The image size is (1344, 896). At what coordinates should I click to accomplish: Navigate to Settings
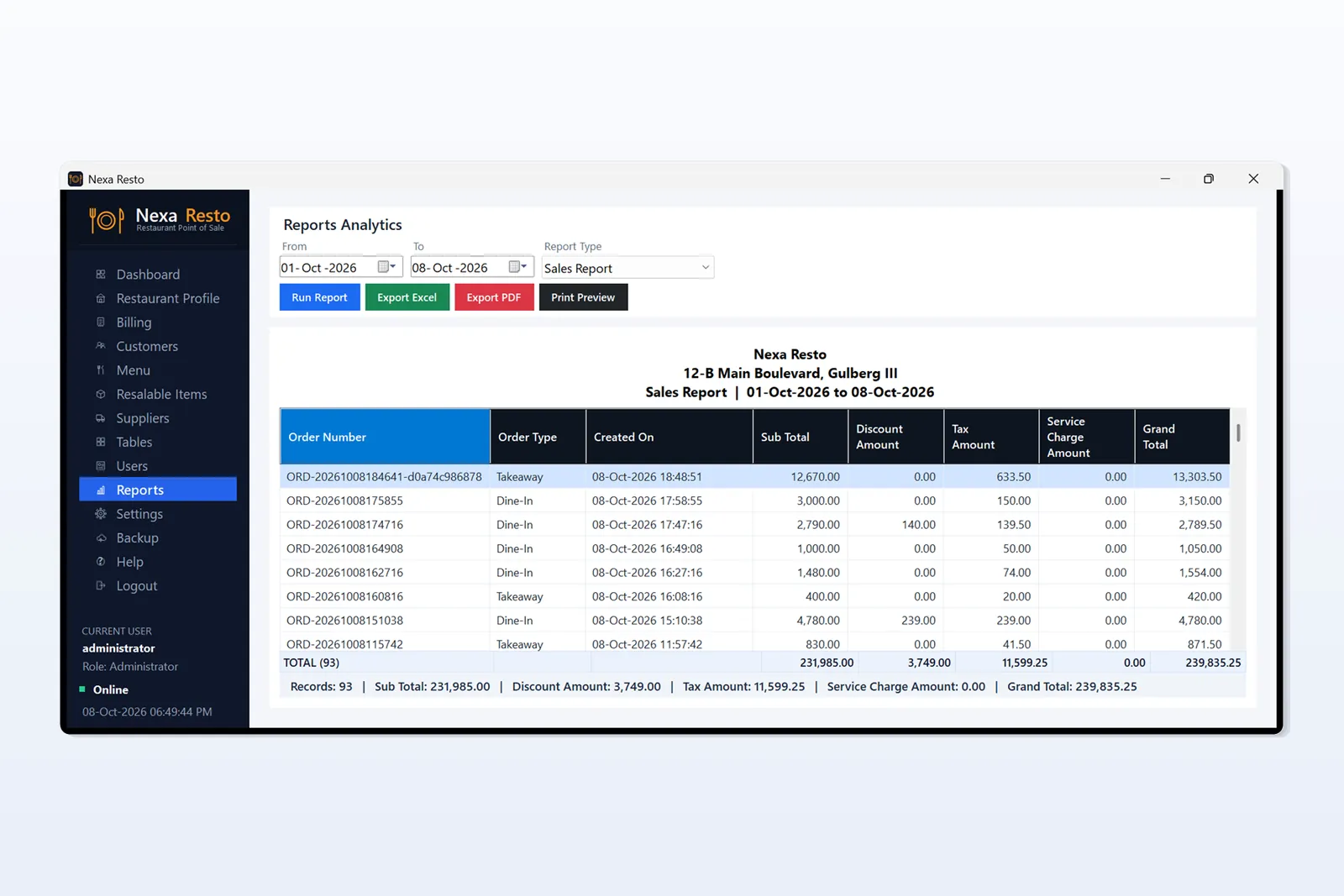pos(158,514)
